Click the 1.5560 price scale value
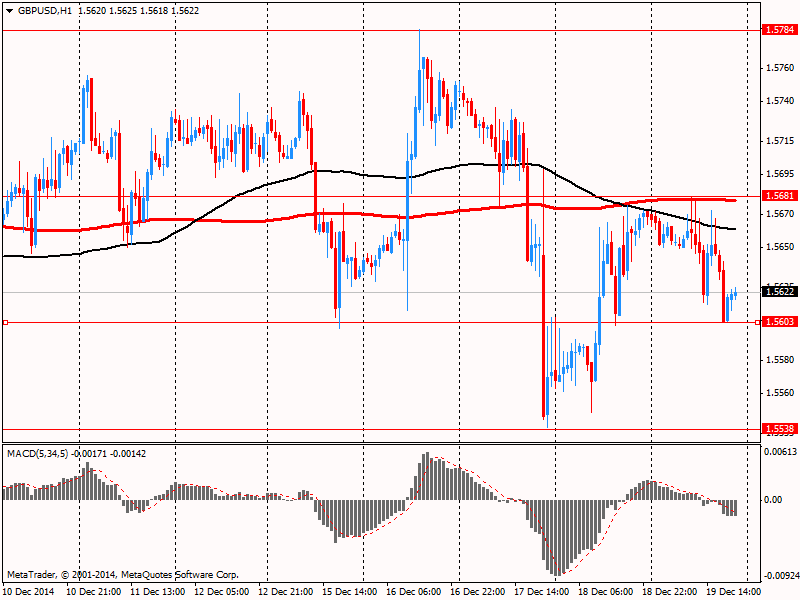Viewport: 800px width, 600px height. (x=781, y=393)
